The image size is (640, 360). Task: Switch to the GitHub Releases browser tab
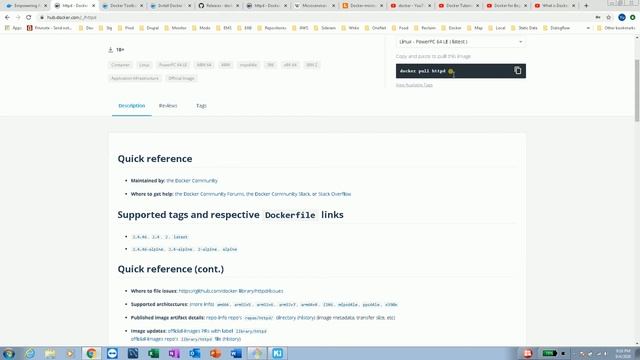point(218,6)
